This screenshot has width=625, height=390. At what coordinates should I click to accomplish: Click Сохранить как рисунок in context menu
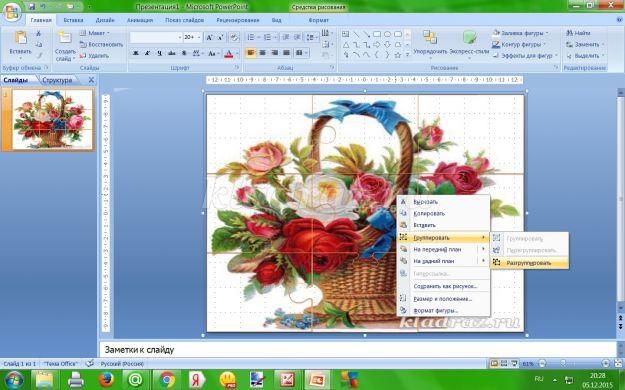coord(444,286)
